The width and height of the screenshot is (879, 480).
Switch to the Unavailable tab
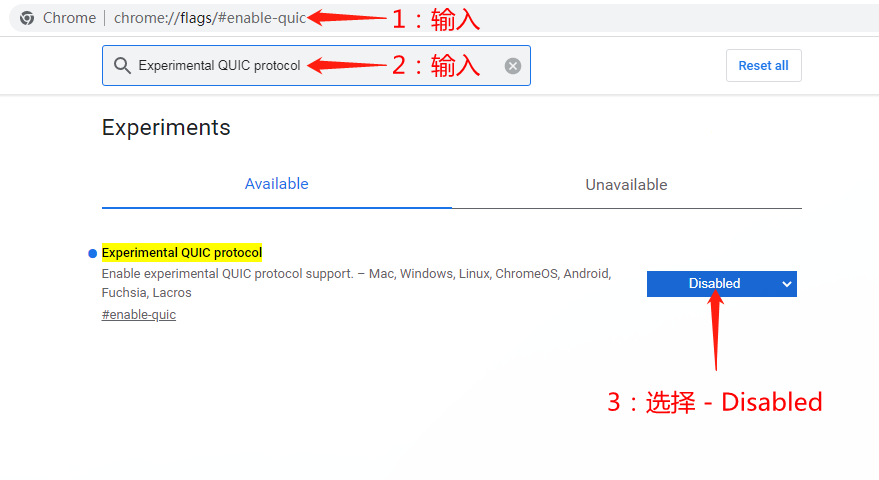pyautogui.click(x=626, y=185)
